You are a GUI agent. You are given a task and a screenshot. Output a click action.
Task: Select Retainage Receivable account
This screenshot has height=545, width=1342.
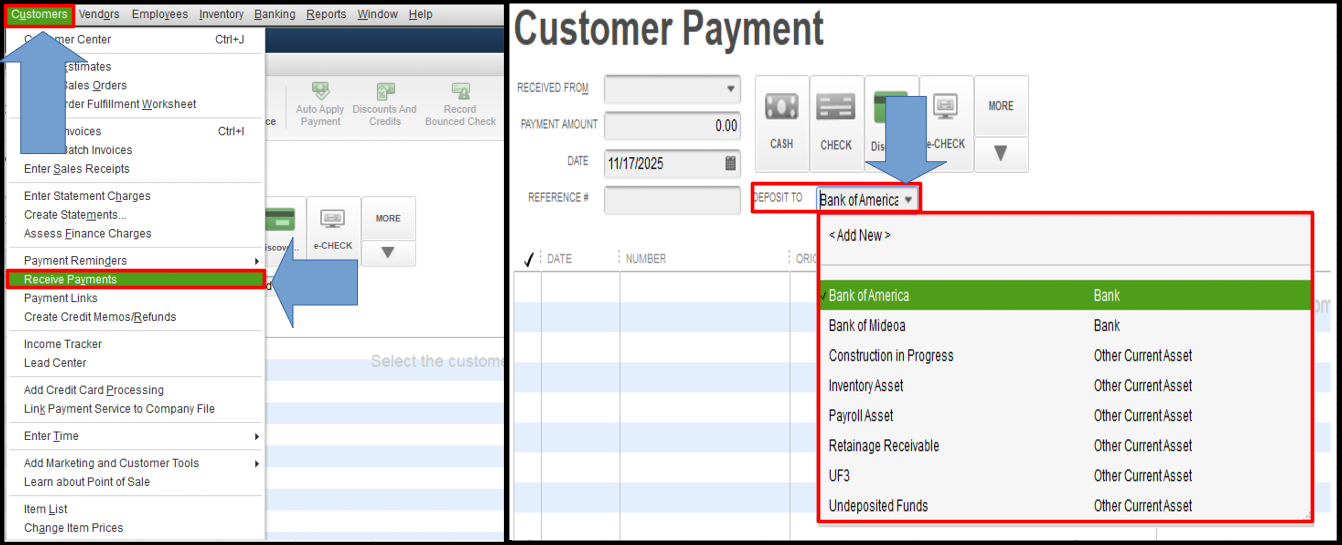tap(1065, 445)
